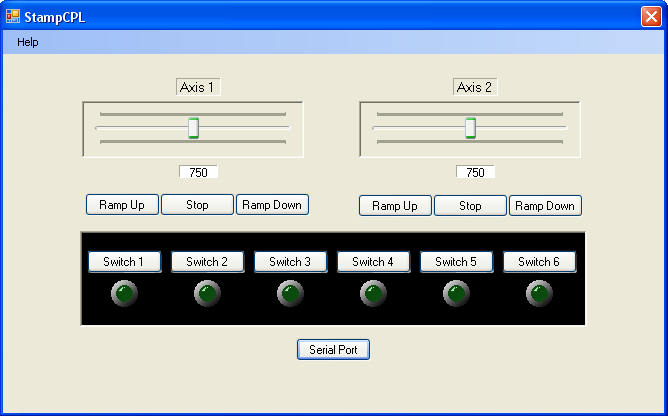Viewport: 668px width, 416px height.
Task: Click the LED indicator below Switch 4
Action: [x=373, y=294]
